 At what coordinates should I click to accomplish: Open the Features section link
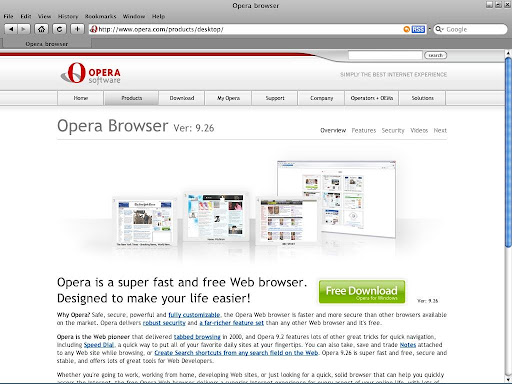(364, 130)
